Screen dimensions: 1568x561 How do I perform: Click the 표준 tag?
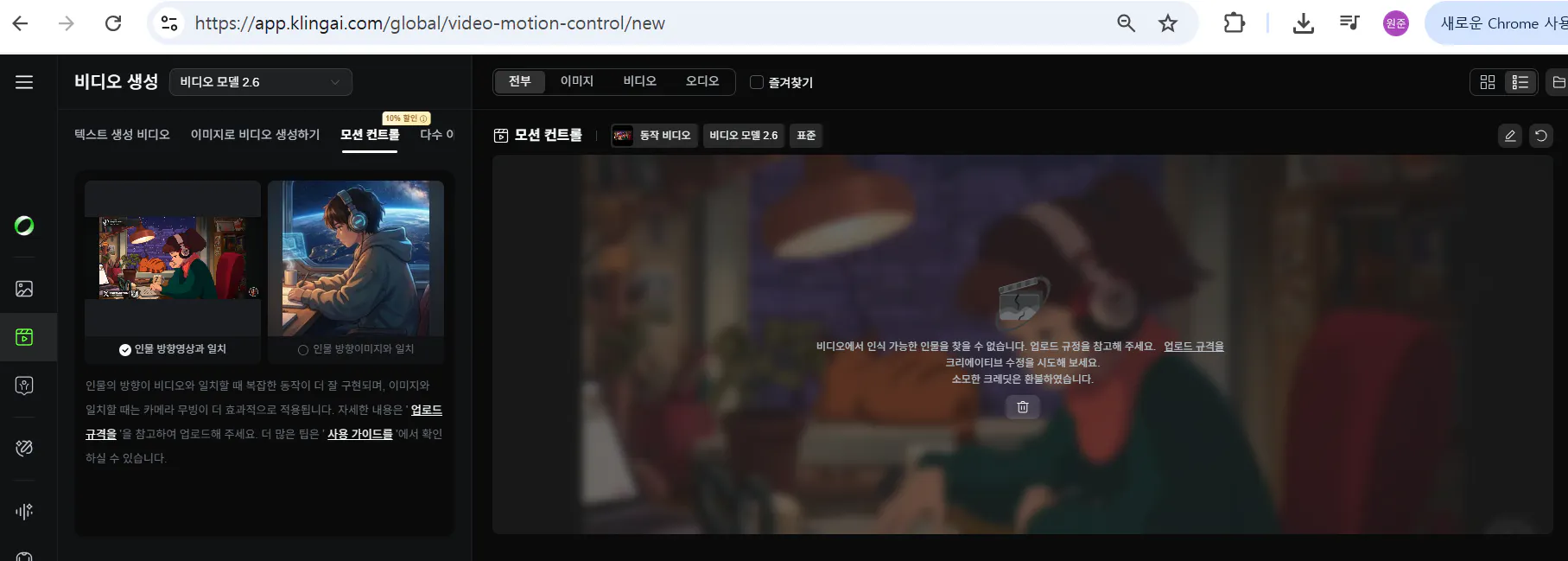pos(806,136)
